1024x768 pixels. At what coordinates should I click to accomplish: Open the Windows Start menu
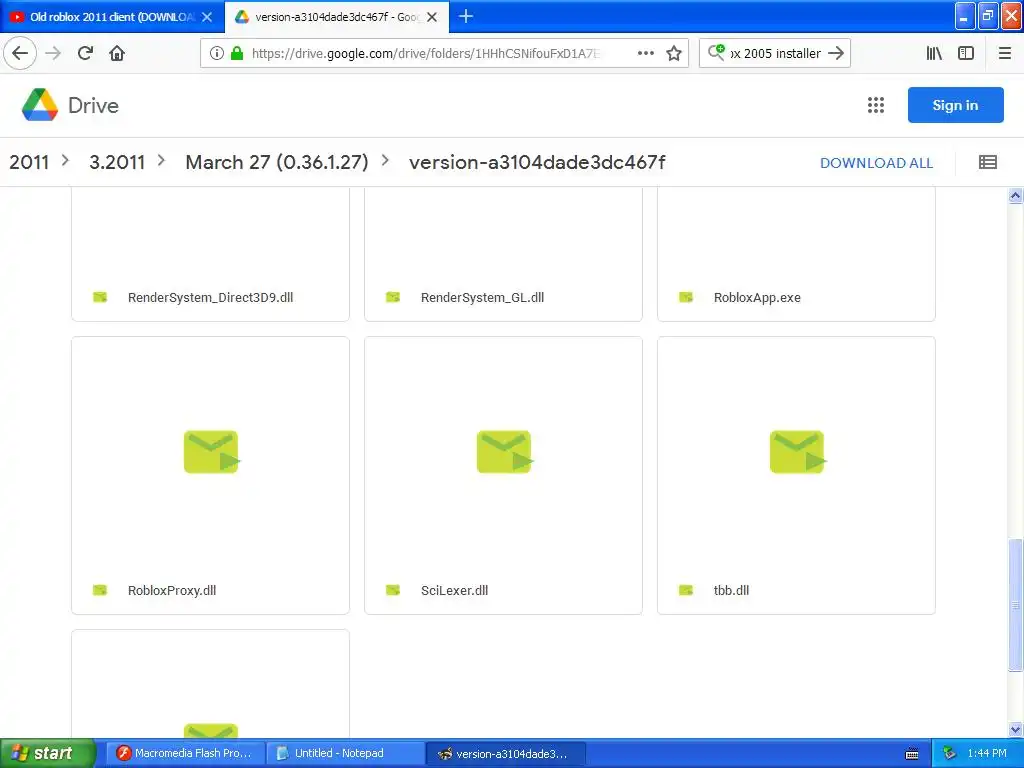tap(47, 753)
